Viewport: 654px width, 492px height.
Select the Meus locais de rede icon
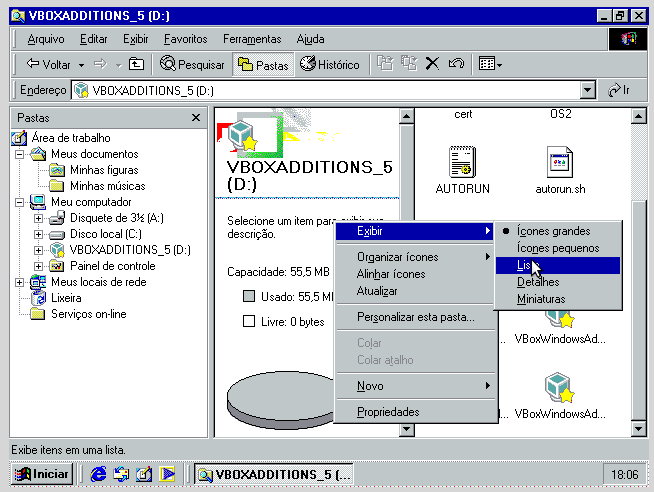pyautogui.click(x=38, y=282)
